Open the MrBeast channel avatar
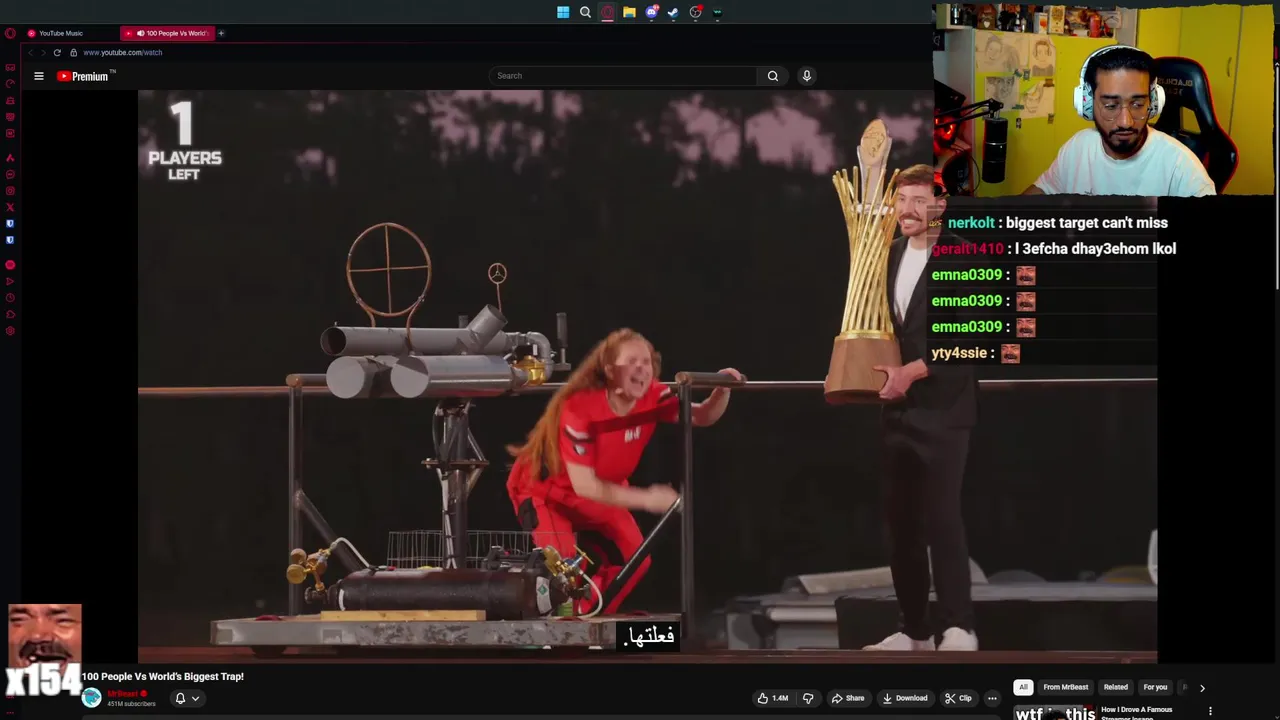 pyautogui.click(x=91, y=698)
